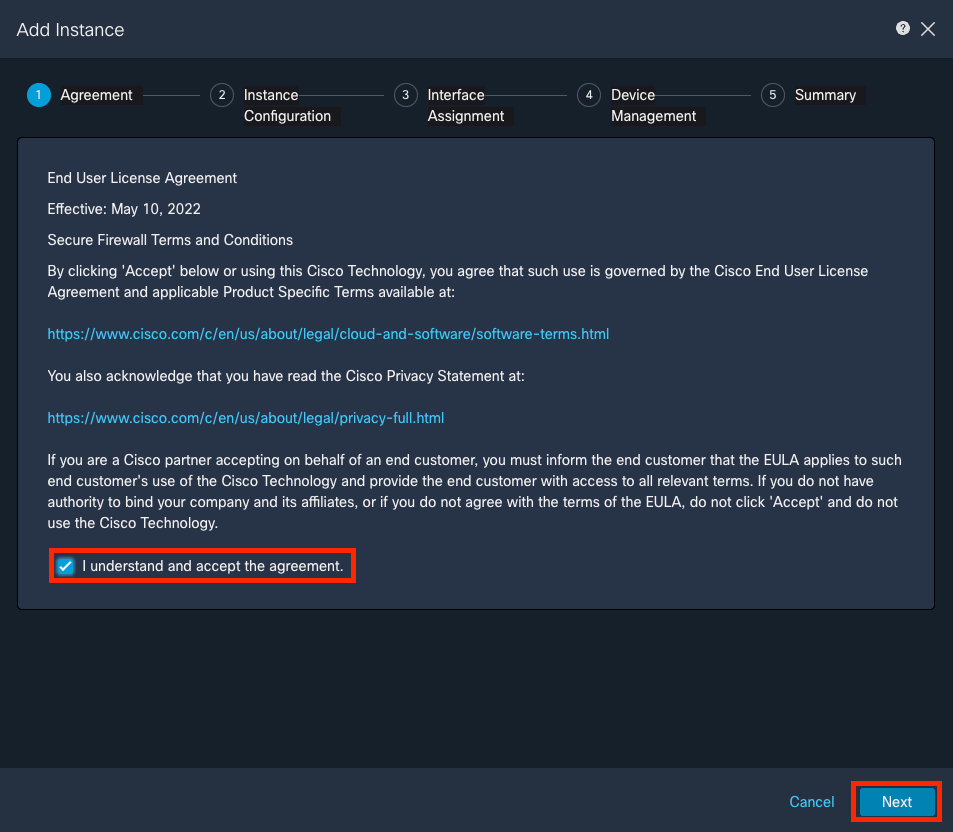Click the Cancel link
Screen dimensions: 953x832
click(811, 802)
